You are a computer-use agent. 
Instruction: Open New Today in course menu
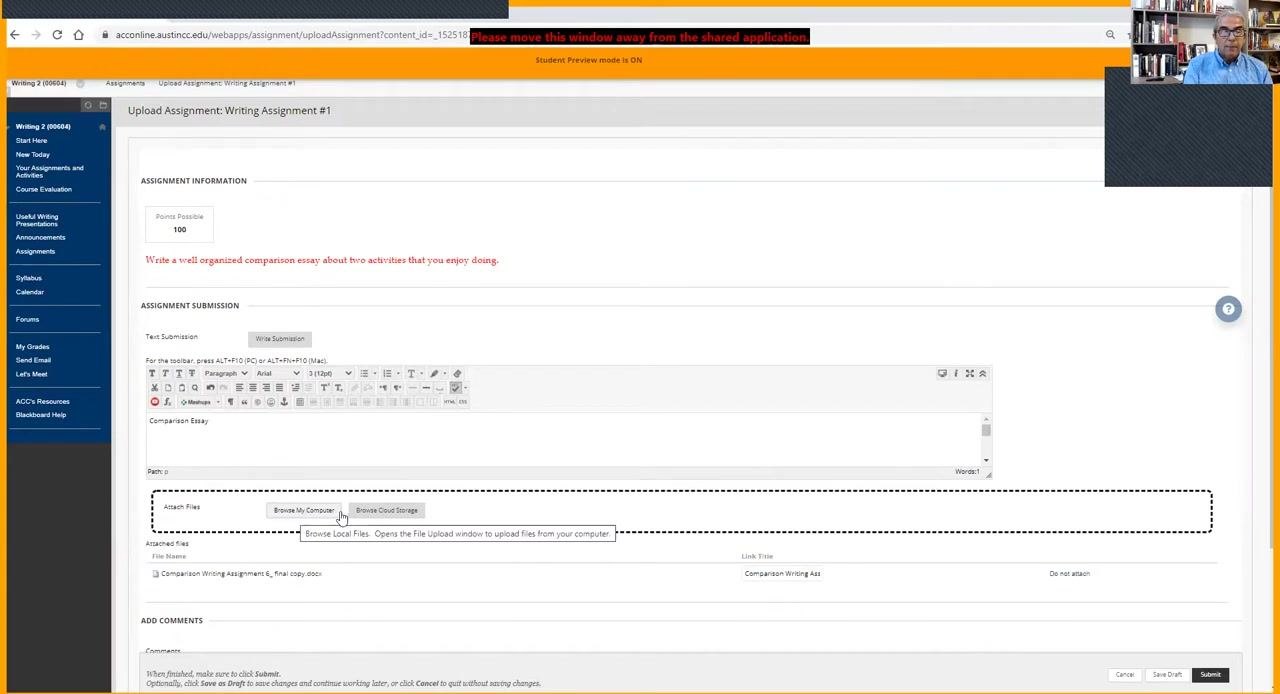[x=33, y=155]
